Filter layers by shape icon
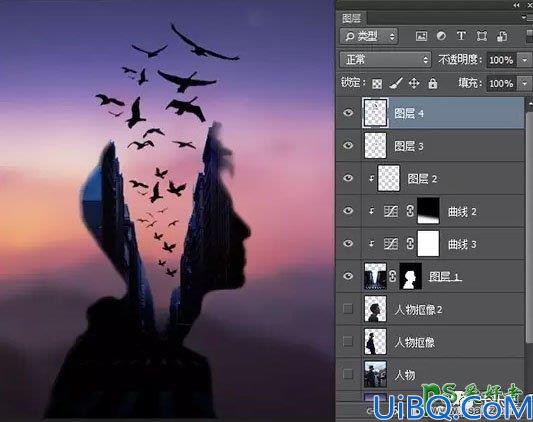The height and width of the screenshot is (422, 533). (x=482, y=36)
